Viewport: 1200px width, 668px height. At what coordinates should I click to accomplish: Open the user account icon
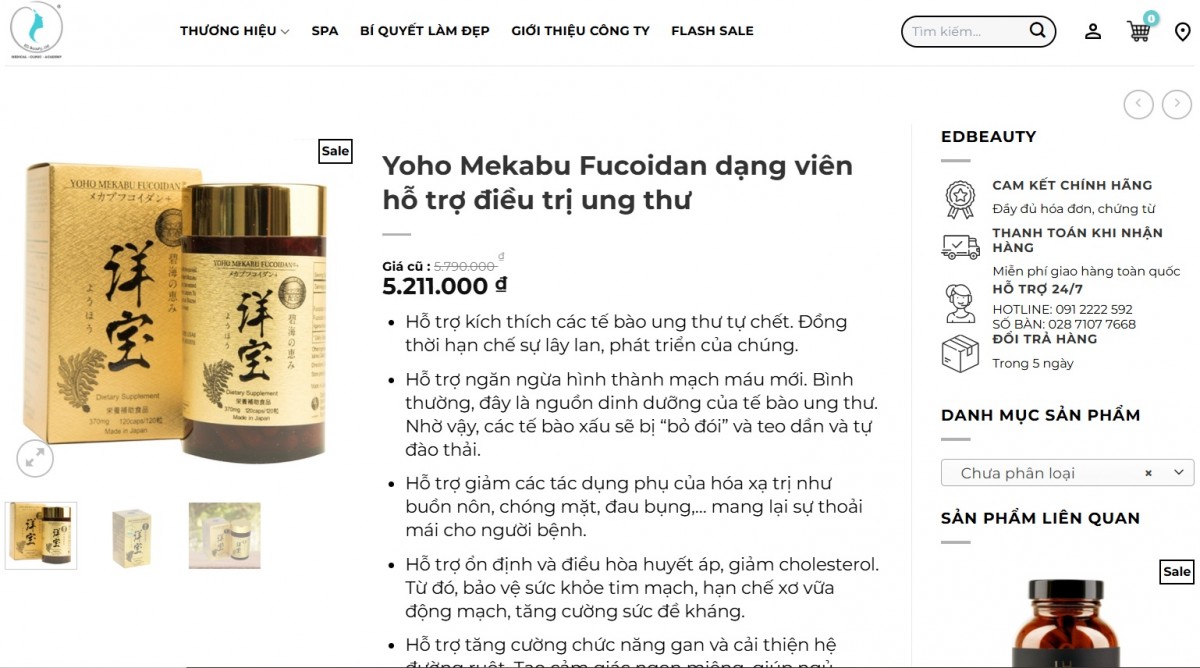1093,31
